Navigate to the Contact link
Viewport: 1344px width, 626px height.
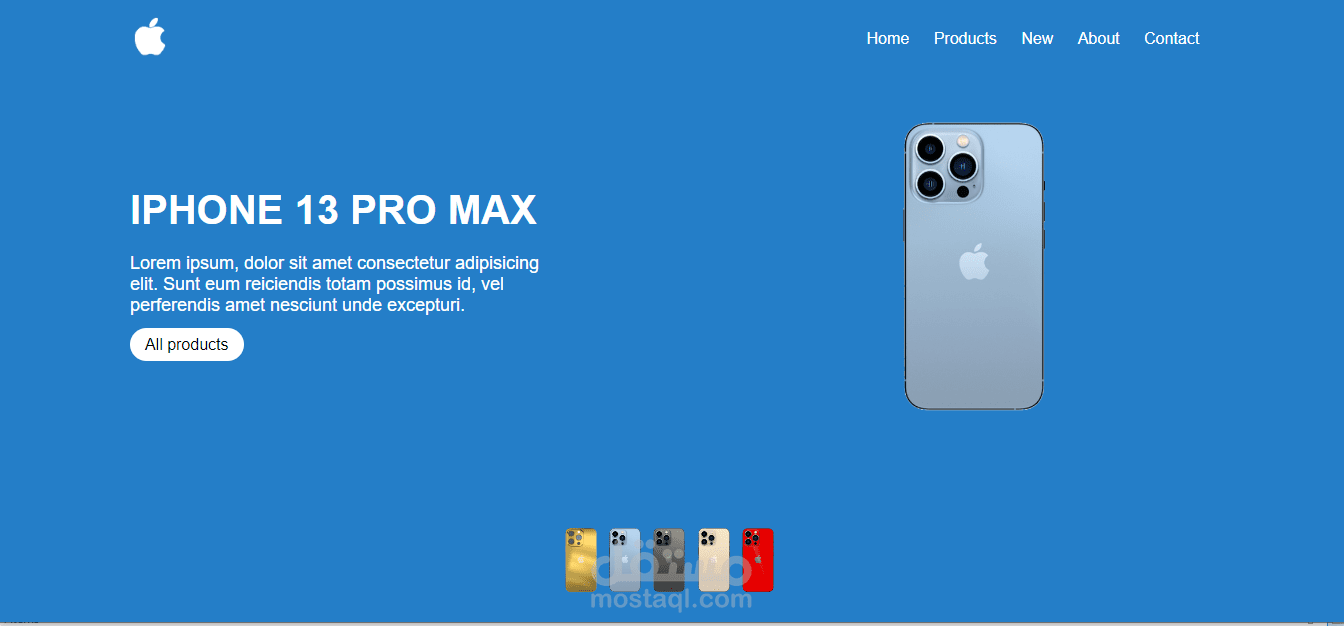[1171, 38]
